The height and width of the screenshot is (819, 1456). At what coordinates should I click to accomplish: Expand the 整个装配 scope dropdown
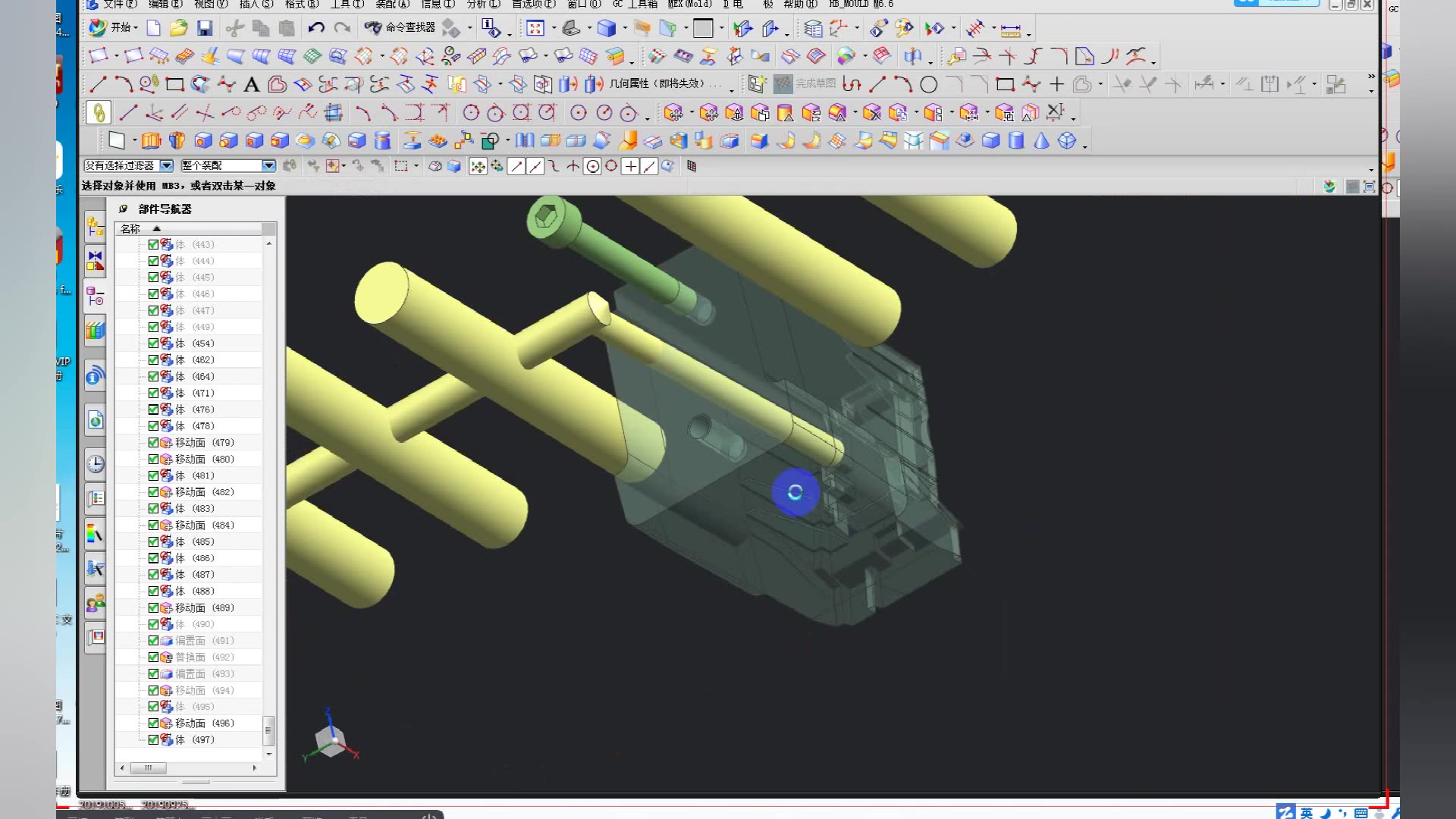pos(268,166)
